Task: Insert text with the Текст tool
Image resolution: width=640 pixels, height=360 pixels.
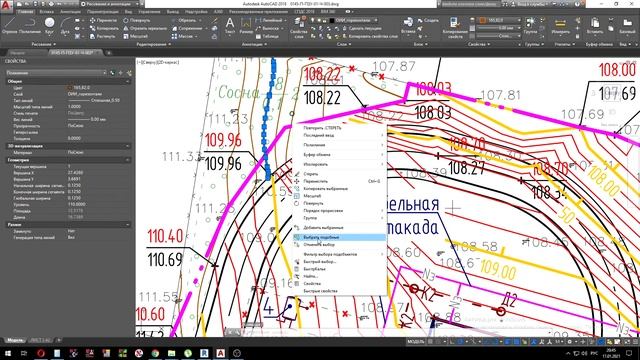Action: pyautogui.click(x=230, y=26)
